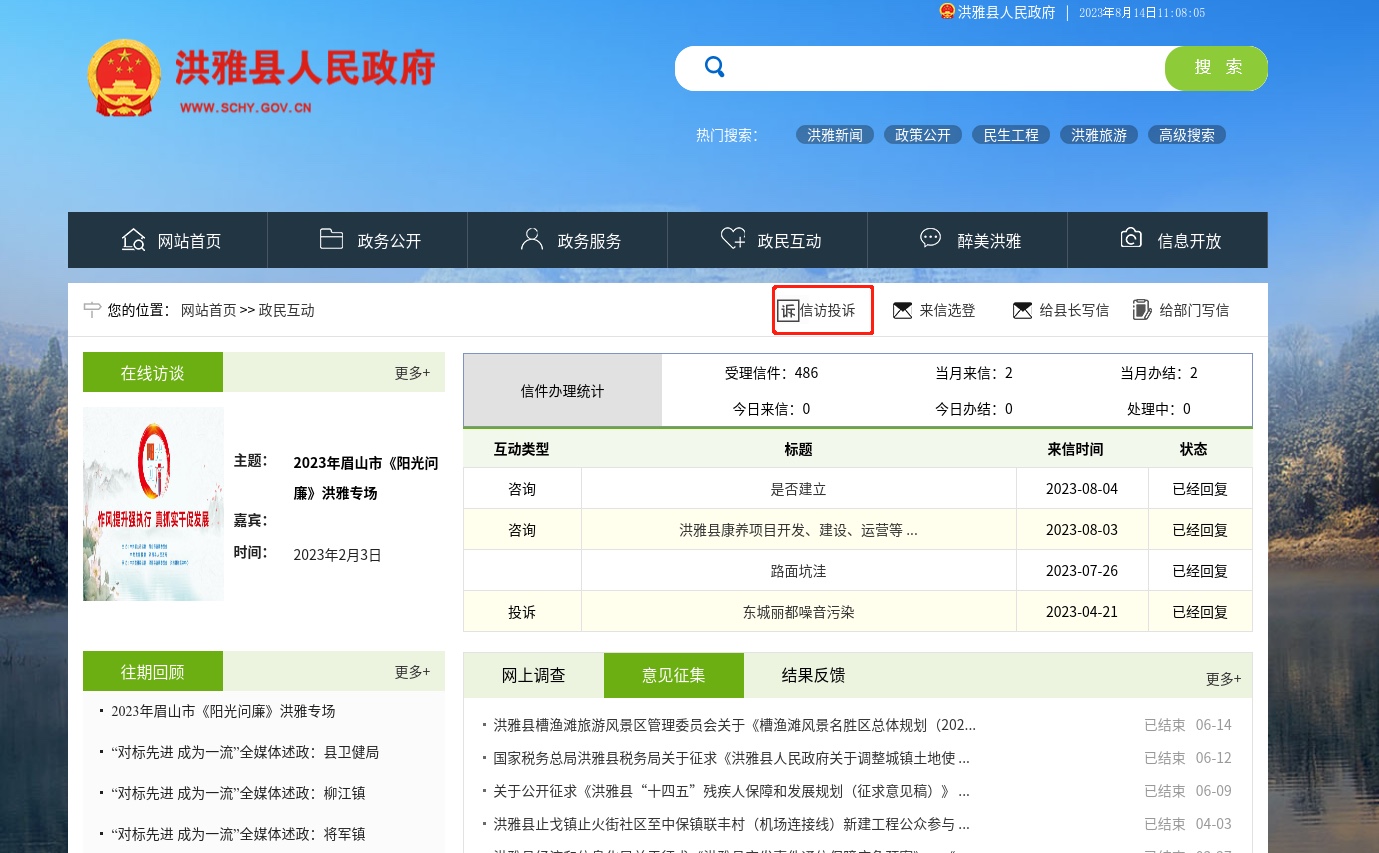Select the 意见征集 tab

click(x=674, y=676)
